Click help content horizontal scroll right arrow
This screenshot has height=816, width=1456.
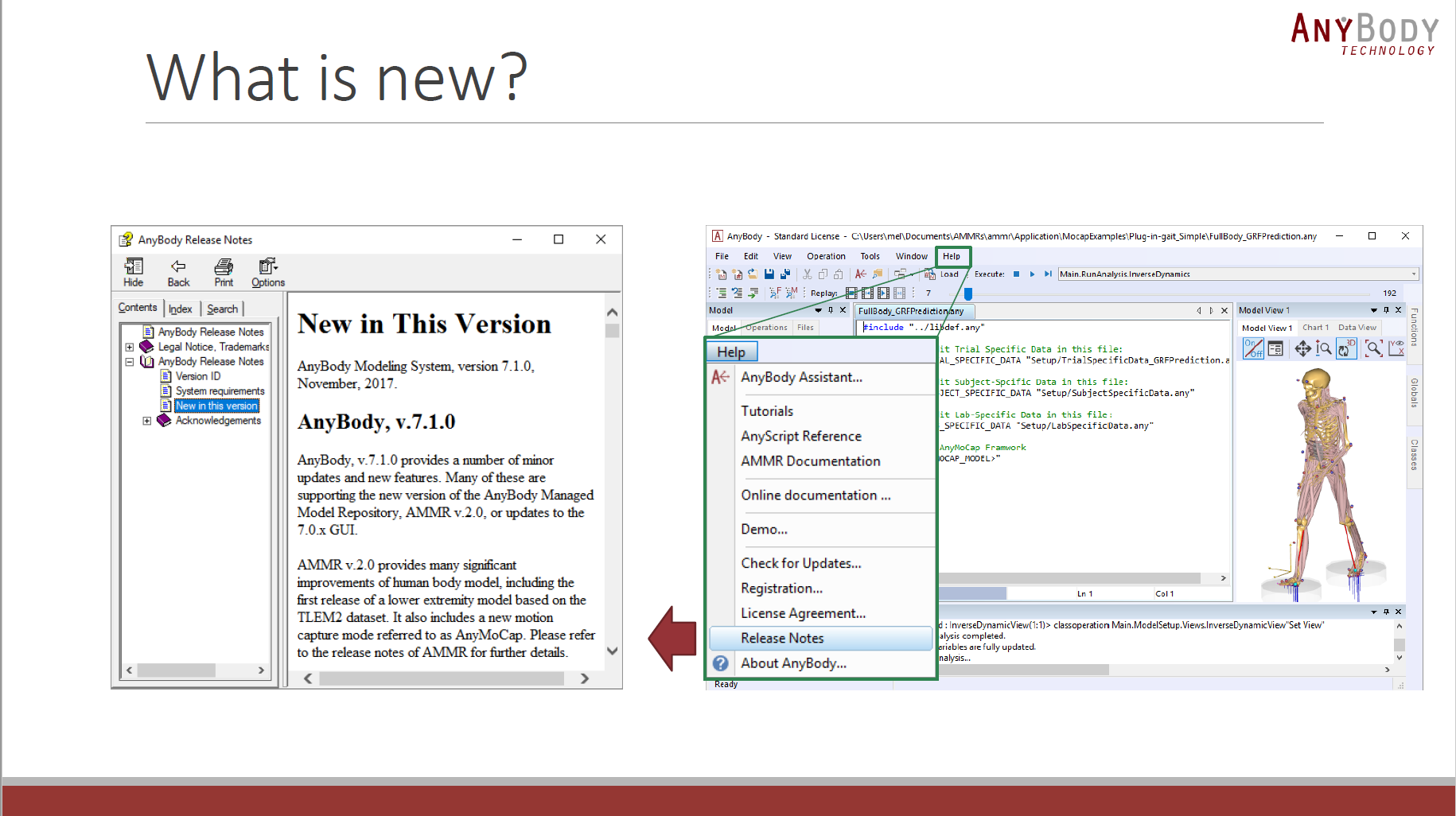[x=585, y=678]
